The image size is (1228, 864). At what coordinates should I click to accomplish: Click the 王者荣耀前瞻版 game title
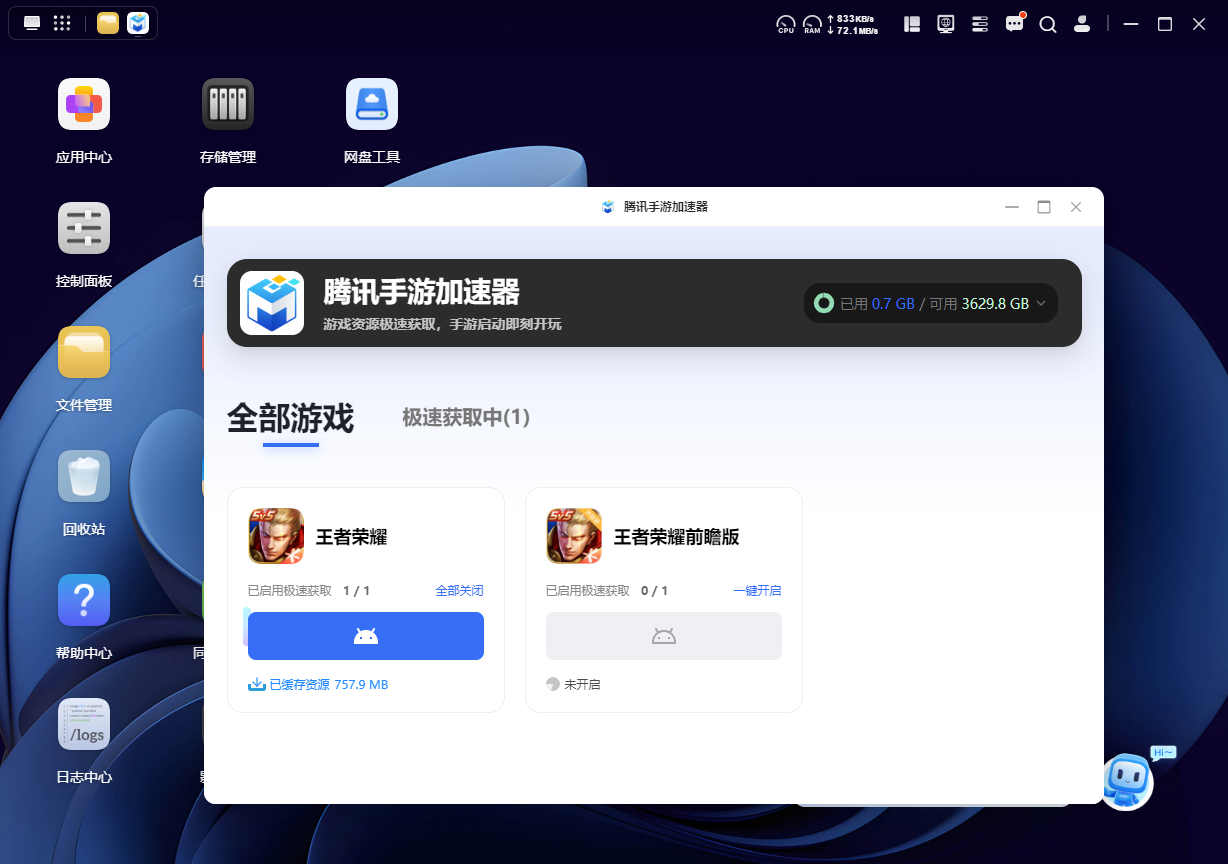pyautogui.click(x=677, y=537)
